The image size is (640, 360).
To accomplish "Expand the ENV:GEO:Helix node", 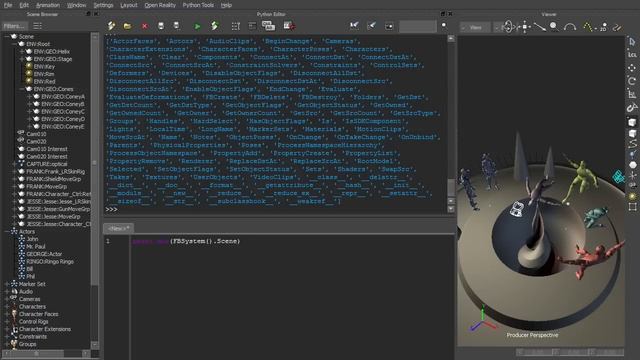I will coord(22,51).
